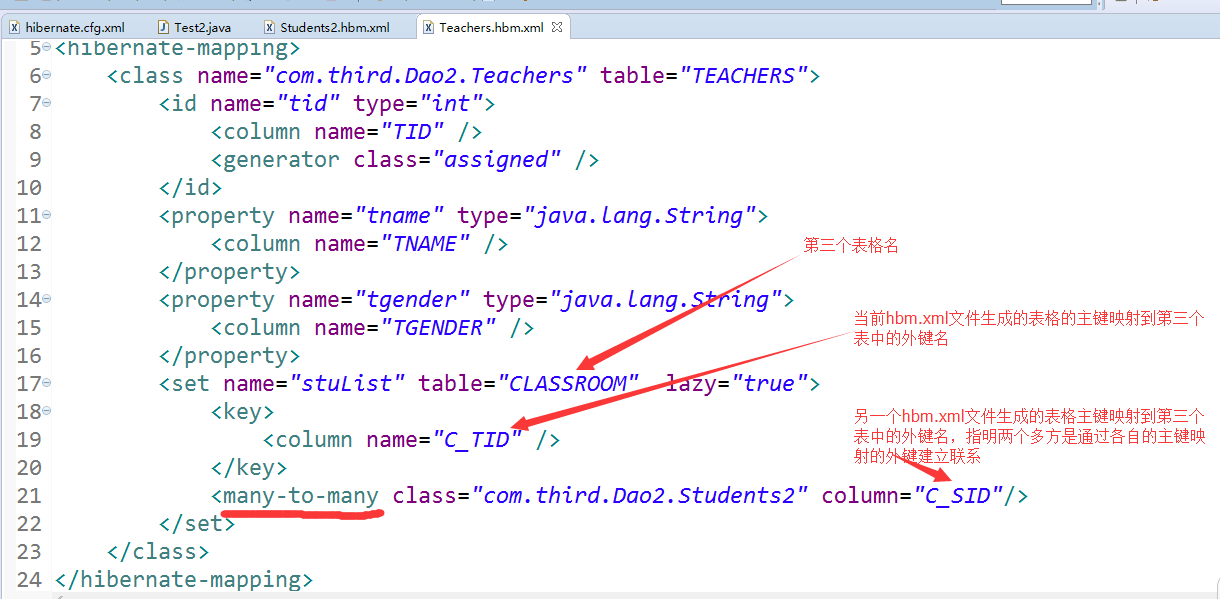Close the Teachers.hbm.xml tab with its X
The width and height of the screenshot is (1220, 599).
[x=557, y=27]
